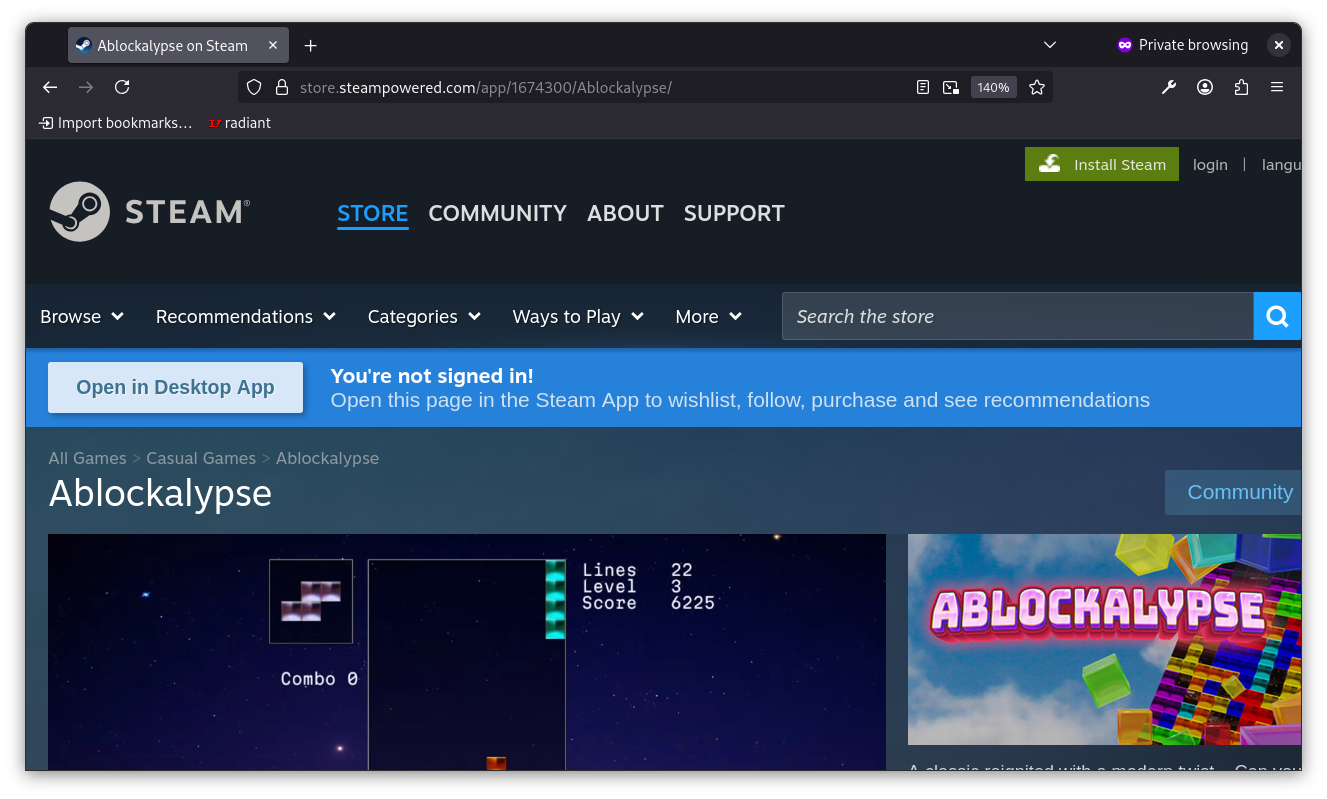Image resolution: width=1327 pixels, height=799 pixels.
Task: Go to the ABOUT menu item
Action: click(625, 213)
